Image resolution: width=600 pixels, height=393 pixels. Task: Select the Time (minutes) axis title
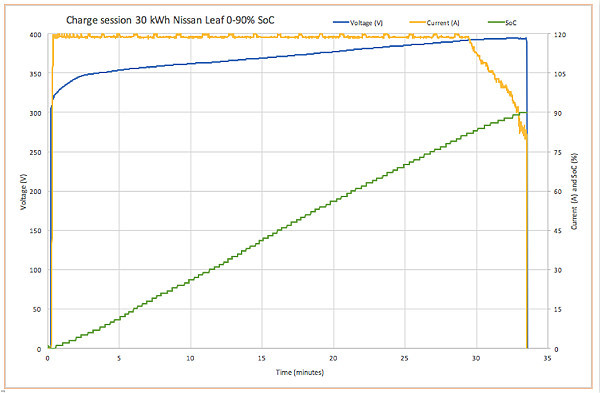pyautogui.click(x=300, y=372)
